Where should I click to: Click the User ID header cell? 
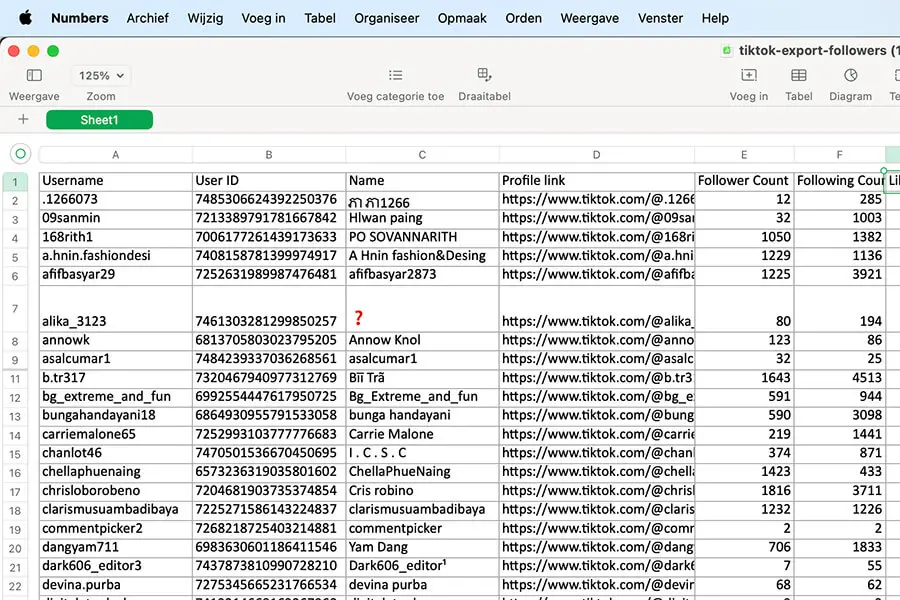[269, 181]
